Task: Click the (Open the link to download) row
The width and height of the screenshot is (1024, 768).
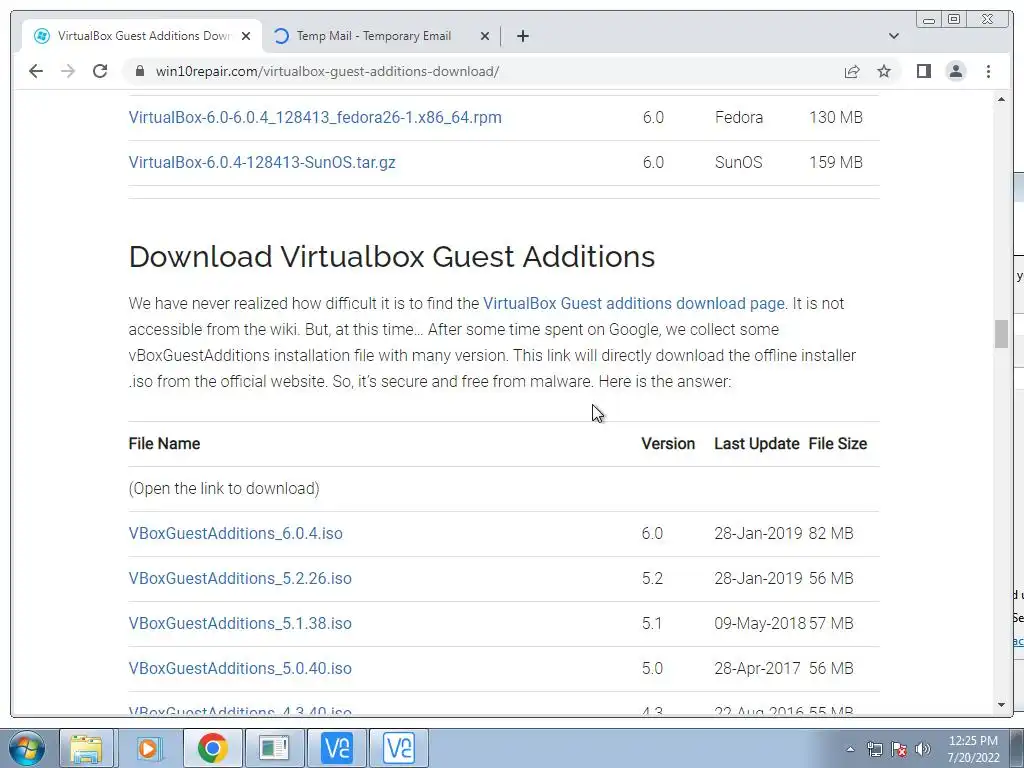Action: point(504,488)
